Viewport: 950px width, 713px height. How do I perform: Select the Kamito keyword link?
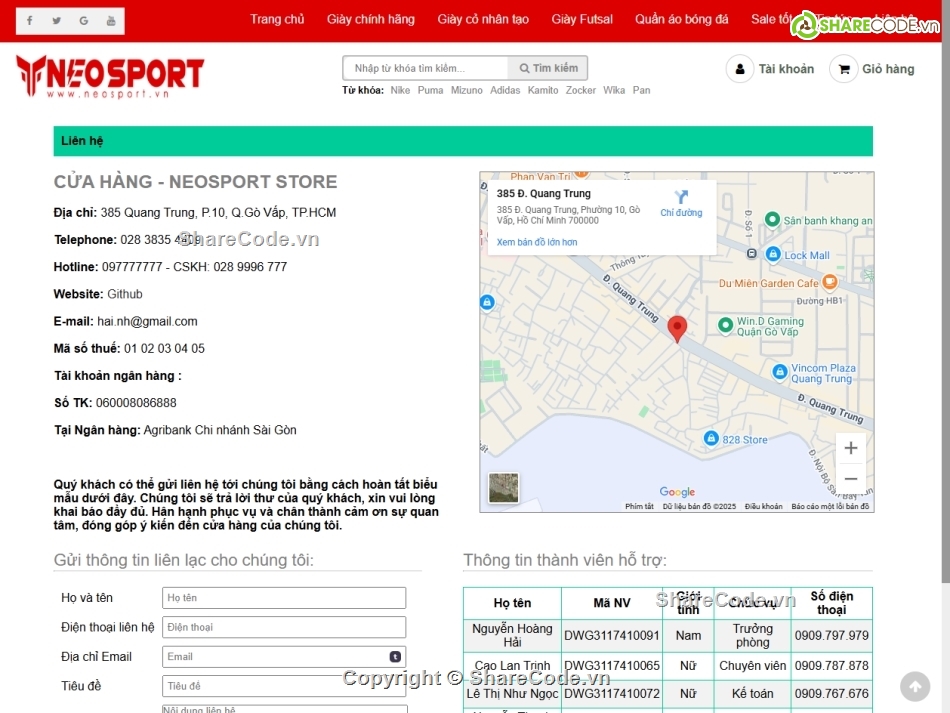tap(543, 90)
